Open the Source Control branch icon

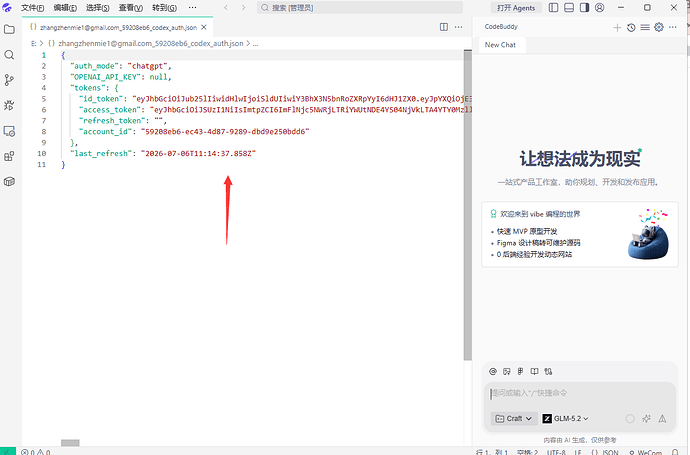(9, 80)
